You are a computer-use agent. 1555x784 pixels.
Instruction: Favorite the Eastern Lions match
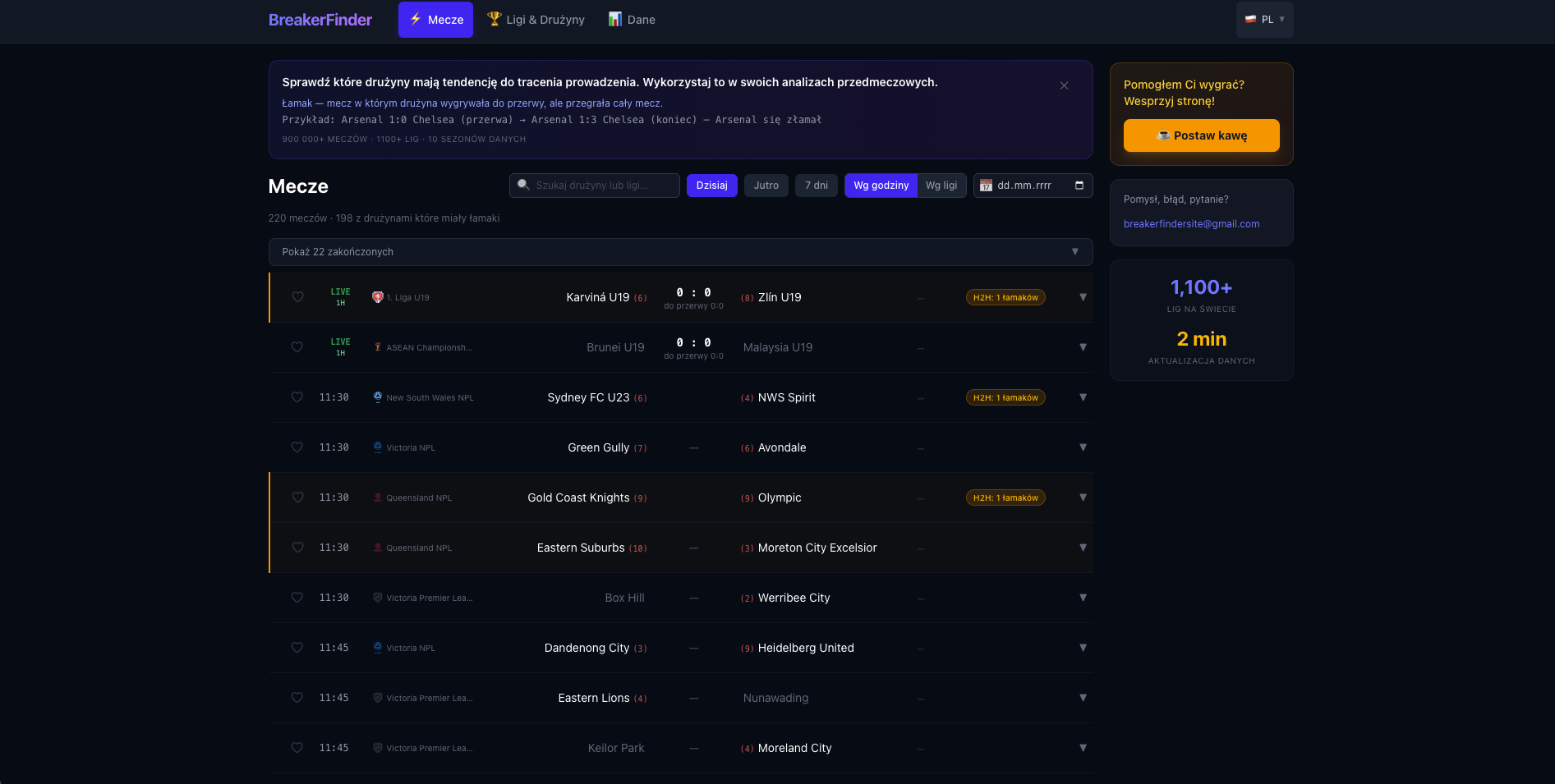point(297,698)
